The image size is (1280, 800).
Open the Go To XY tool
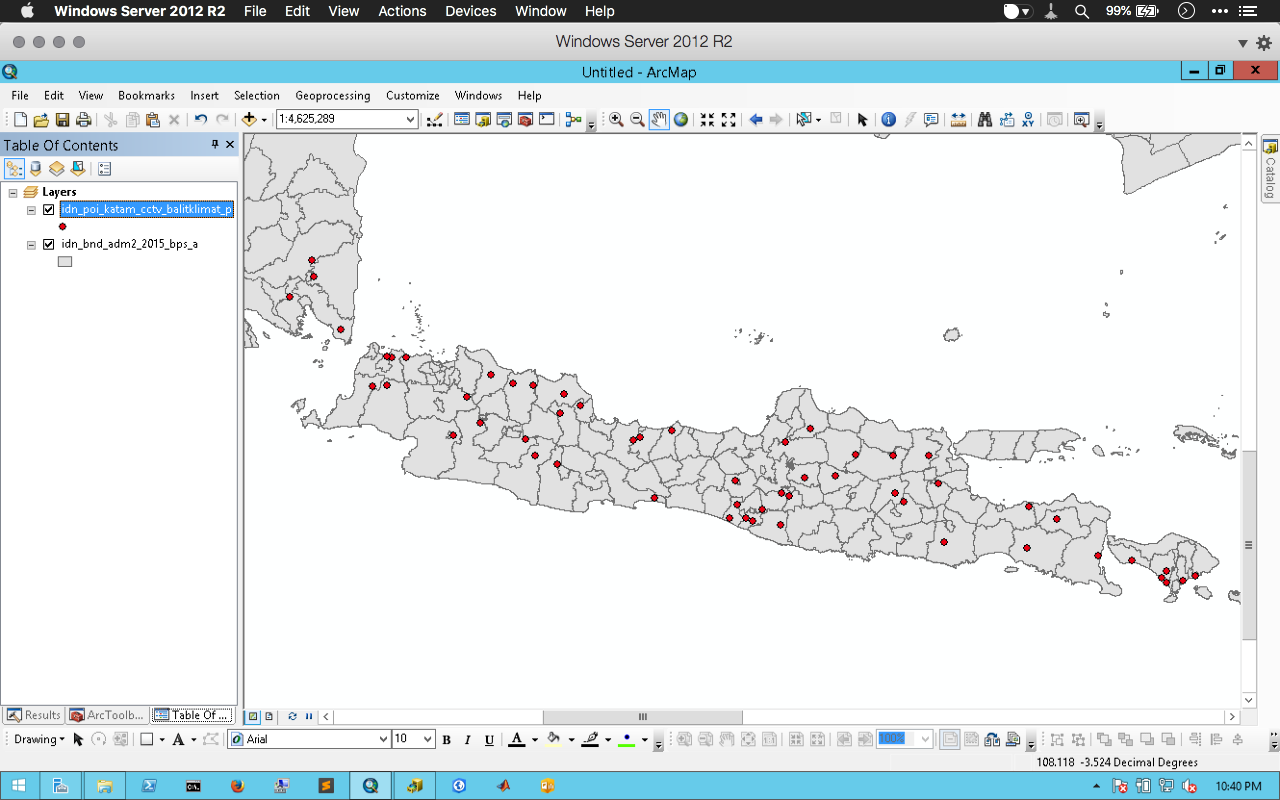tap(1028, 120)
